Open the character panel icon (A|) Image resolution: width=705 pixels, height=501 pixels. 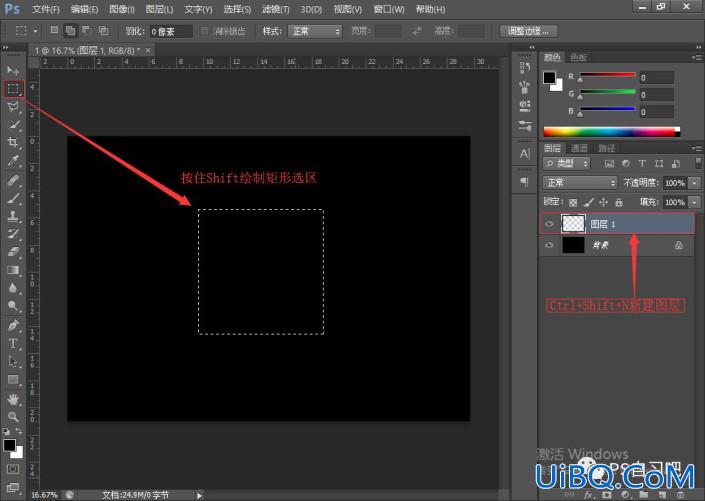(525, 154)
